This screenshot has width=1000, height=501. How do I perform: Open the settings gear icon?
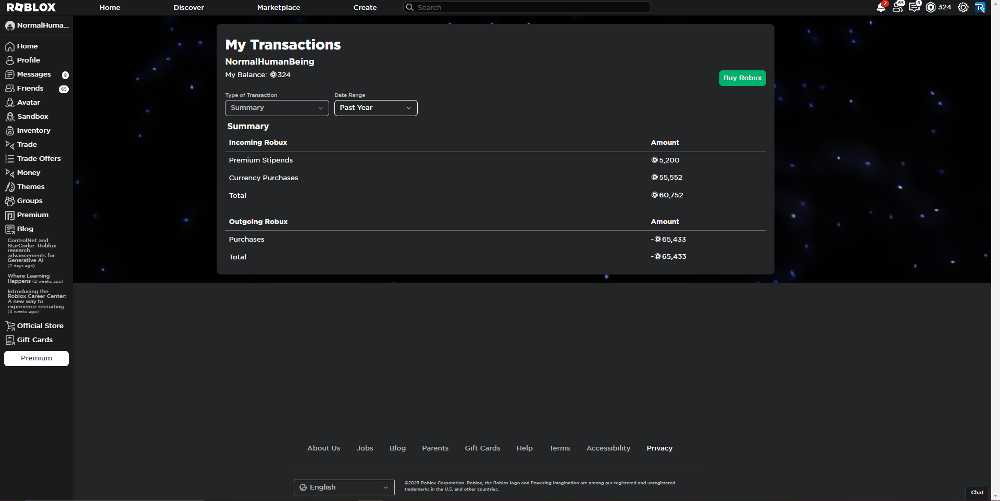[x=963, y=8]
